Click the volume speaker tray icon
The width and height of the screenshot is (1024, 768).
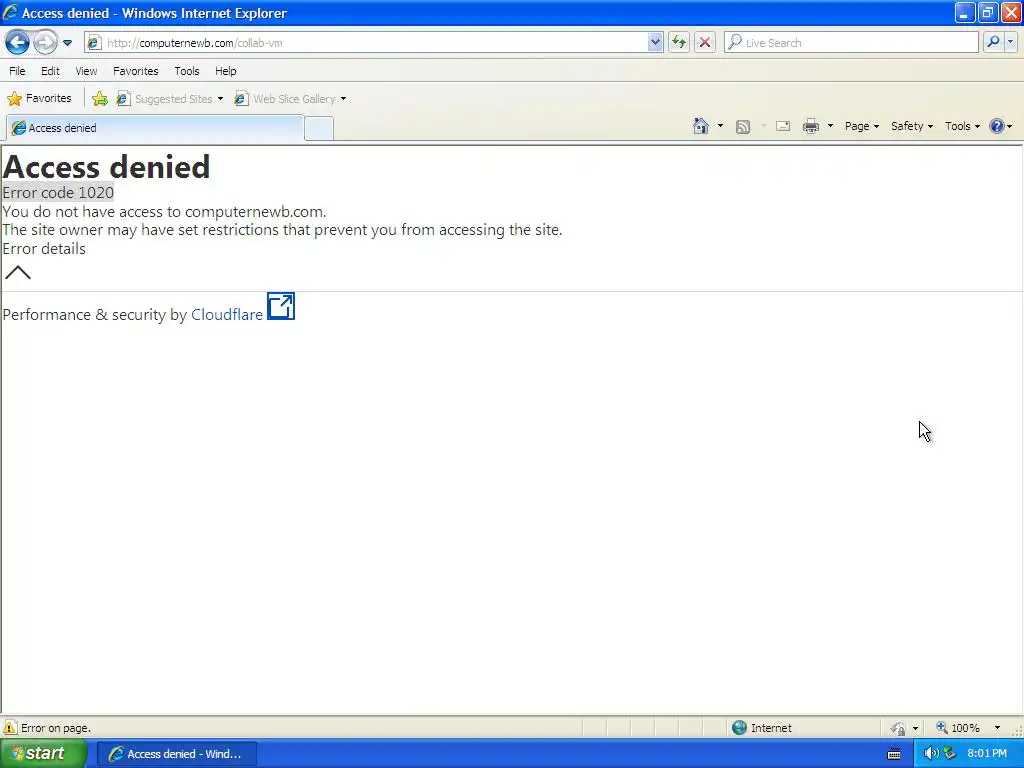tap(931, 754)
